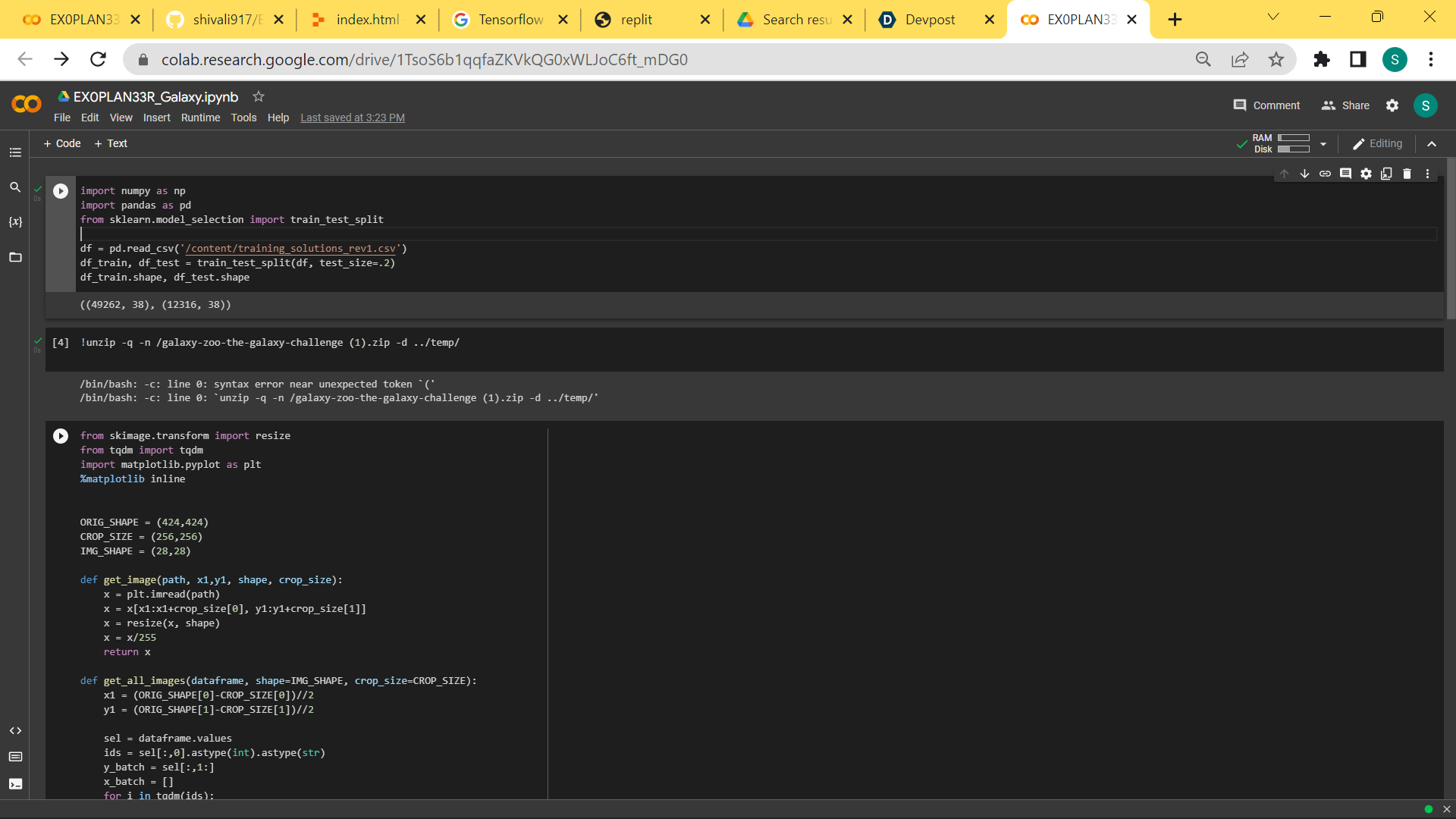Expand the RAM Disk resources dropdown

[1323, 143]
